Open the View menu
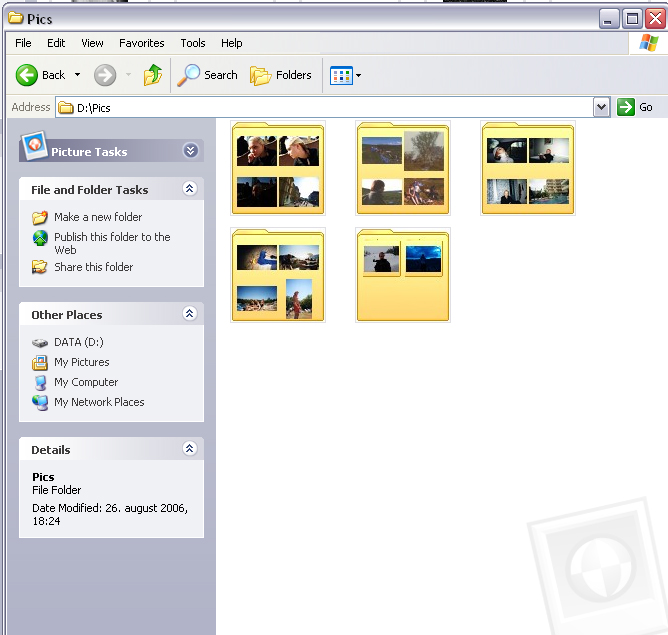 click(92, 43)
